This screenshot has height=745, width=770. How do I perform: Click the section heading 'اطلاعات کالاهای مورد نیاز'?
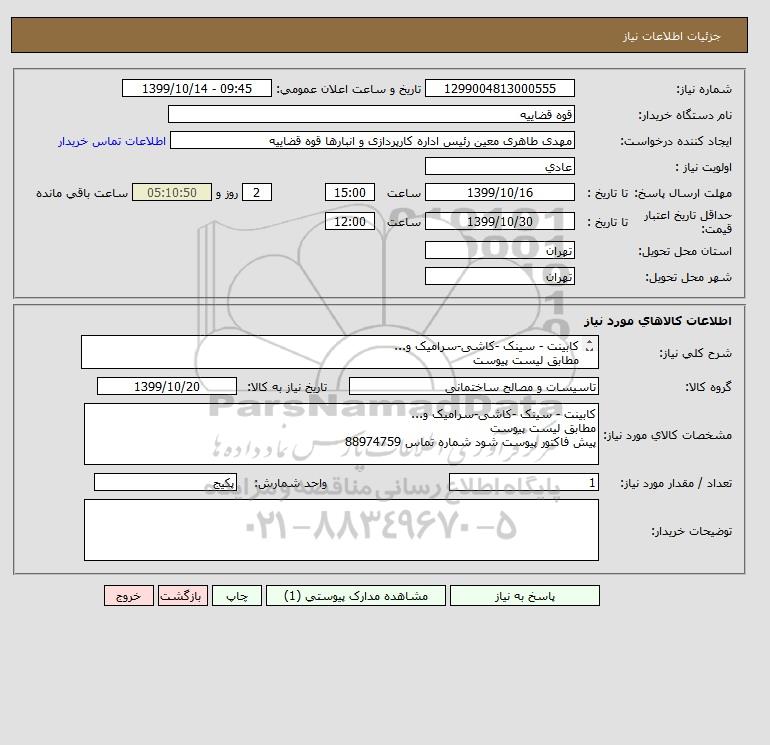click(x=658, y=321)
